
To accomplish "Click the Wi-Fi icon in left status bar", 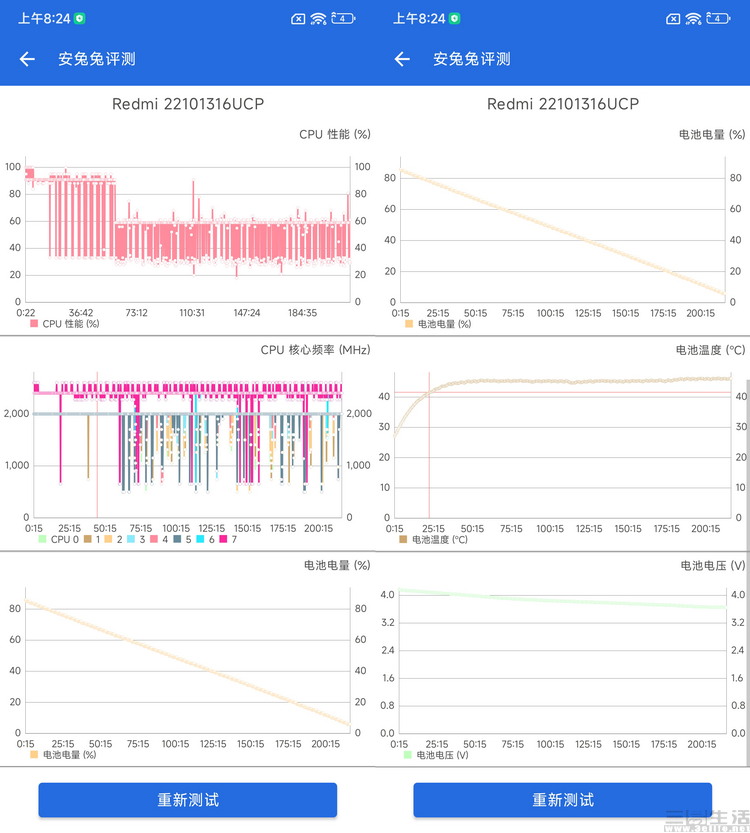I will [318, 18].
